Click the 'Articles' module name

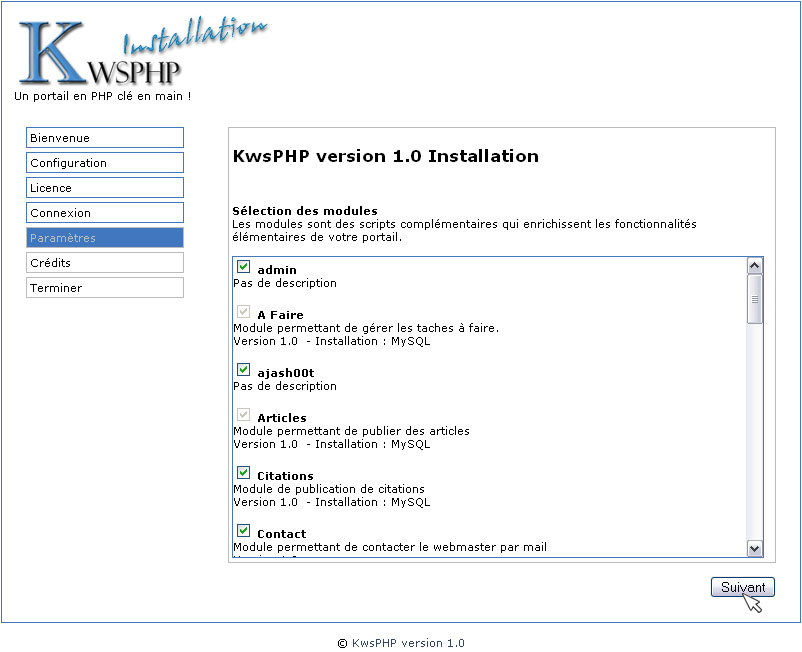[282, 418]
